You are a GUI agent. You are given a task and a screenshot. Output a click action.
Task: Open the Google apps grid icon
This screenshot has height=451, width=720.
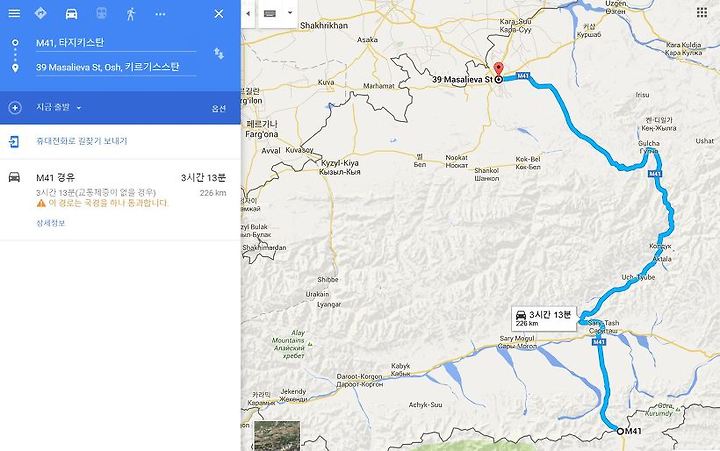[x=702, y=12]
